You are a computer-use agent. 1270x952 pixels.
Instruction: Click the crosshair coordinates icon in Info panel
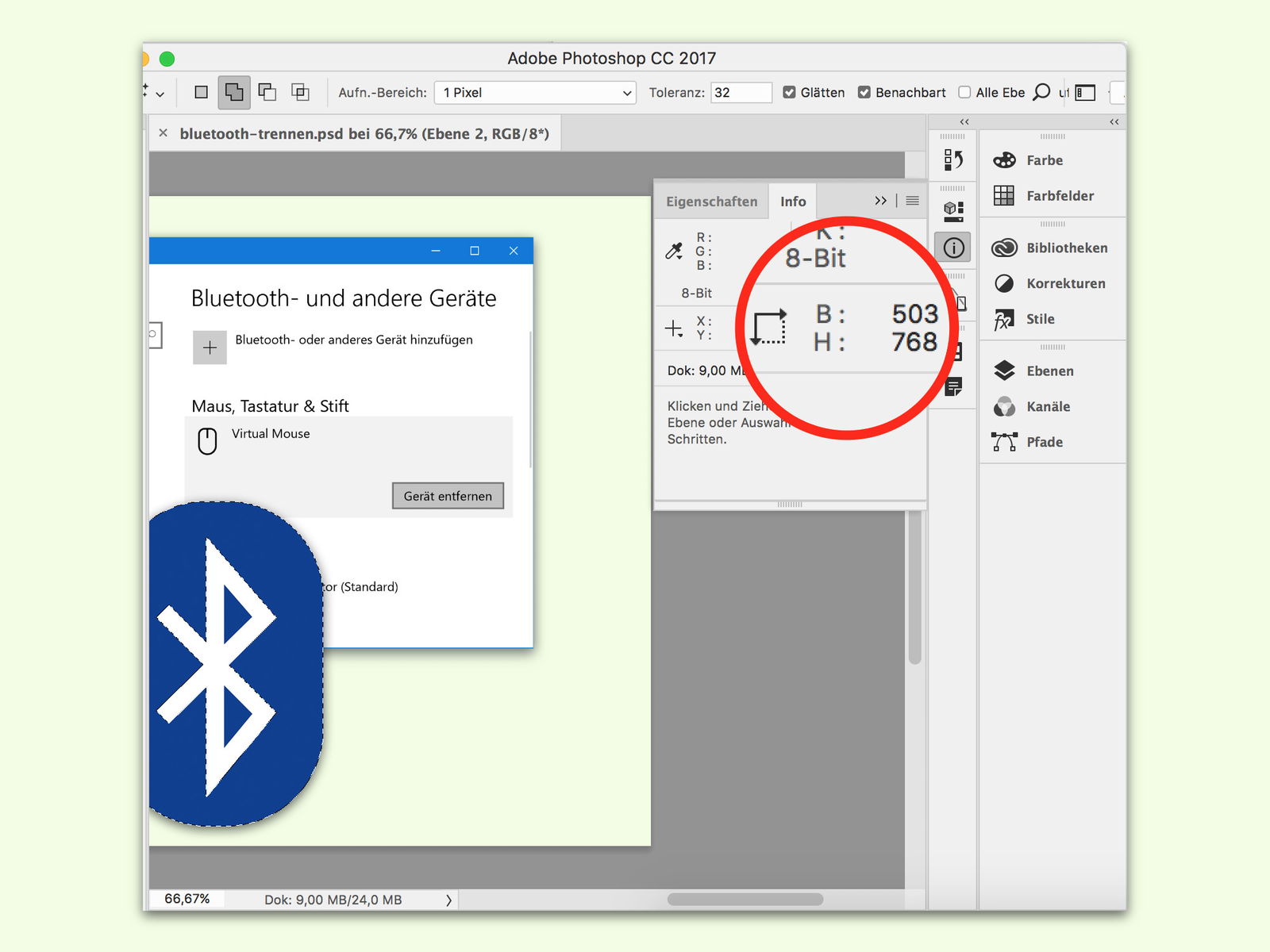click(x=674, y=328)
